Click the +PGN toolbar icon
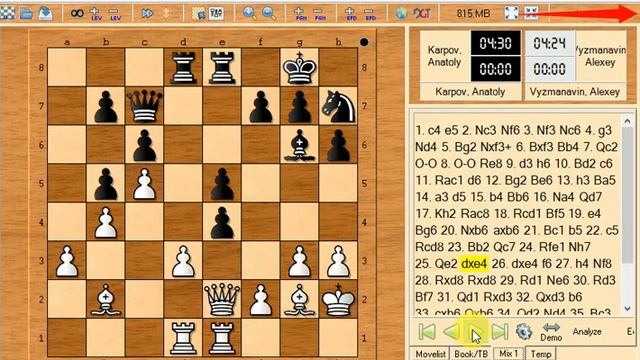 click(x=300, y=13)
